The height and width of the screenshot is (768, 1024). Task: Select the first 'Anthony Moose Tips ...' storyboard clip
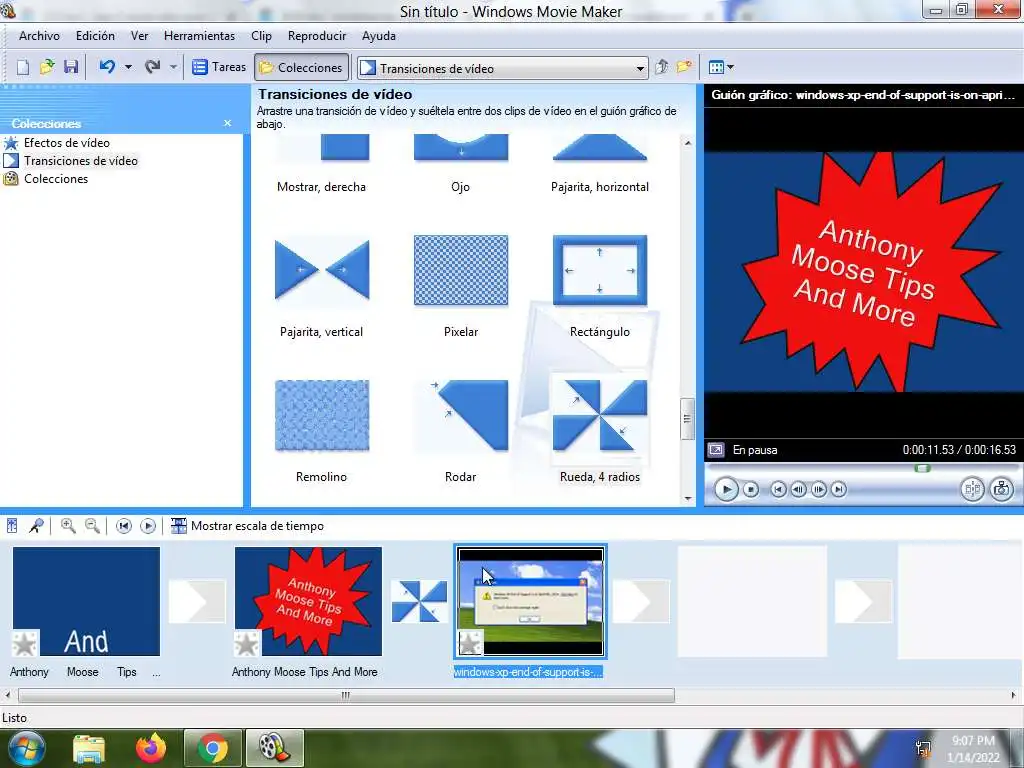tap(86, 601)
